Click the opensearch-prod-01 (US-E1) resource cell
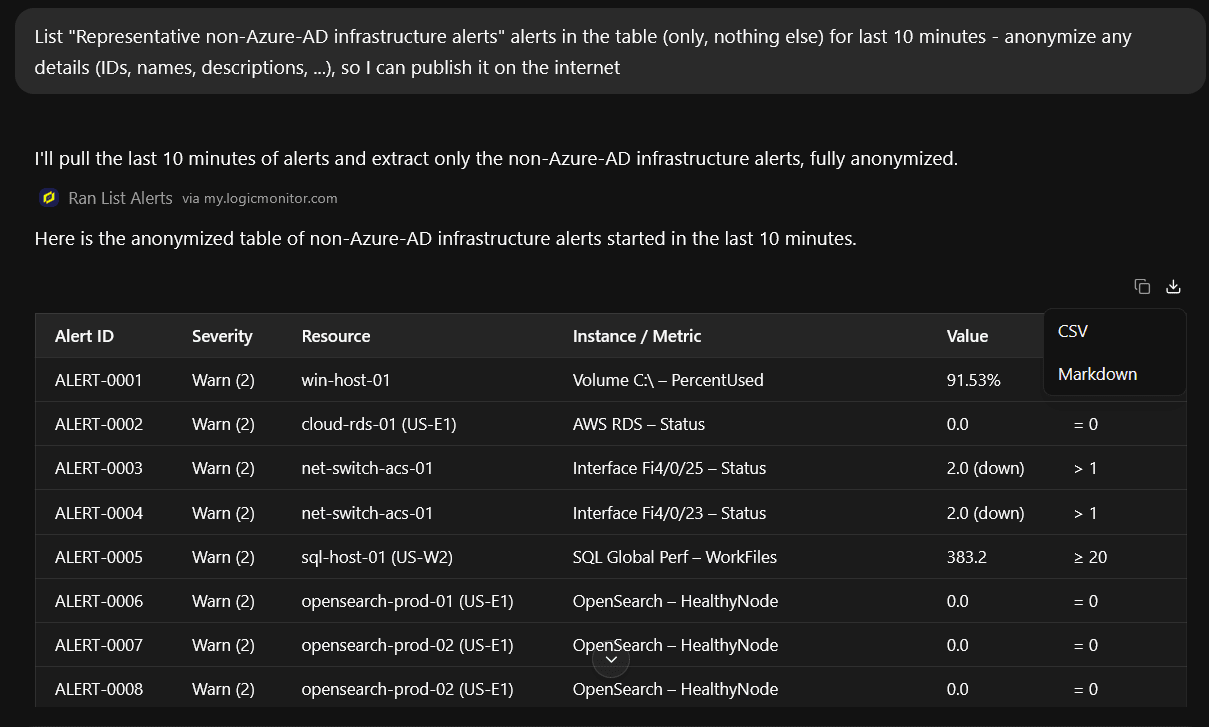The height and width of the screenshot is (727, 1209). point(407,601)
